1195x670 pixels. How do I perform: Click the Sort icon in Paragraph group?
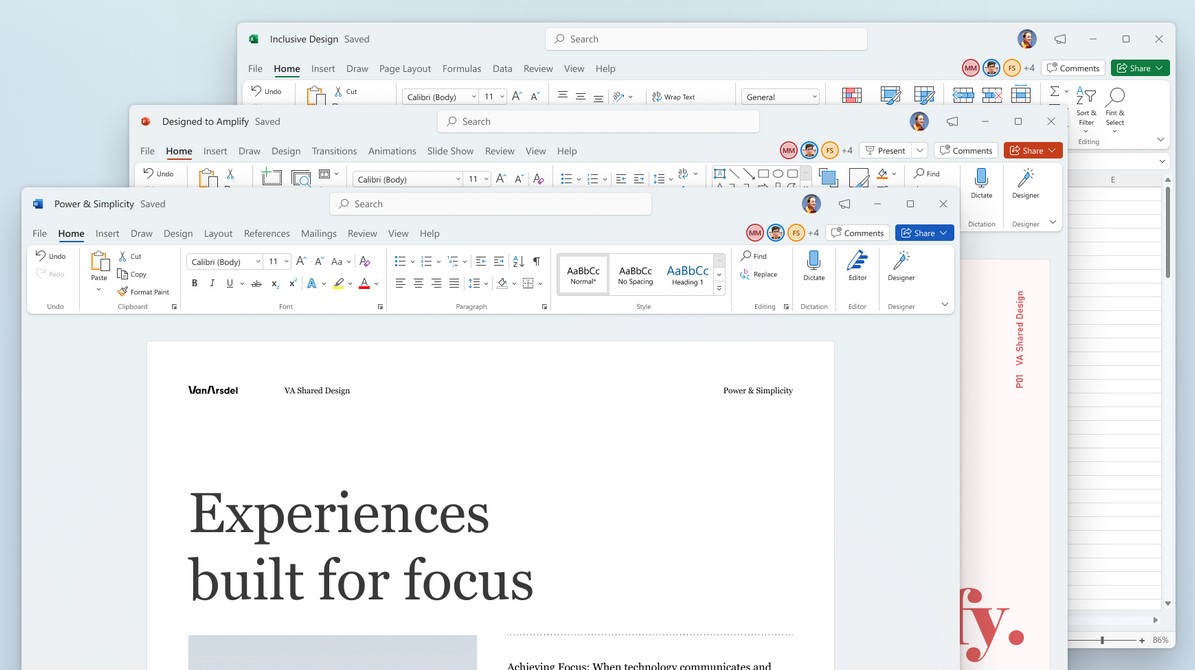pos(519,261)
